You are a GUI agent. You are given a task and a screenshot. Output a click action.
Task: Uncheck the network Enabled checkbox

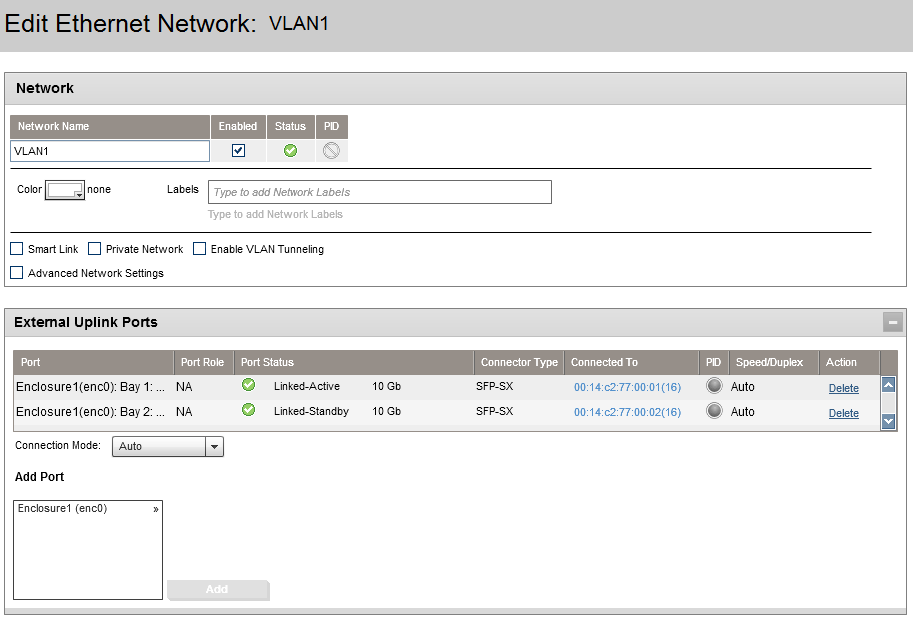click(238, 151)
